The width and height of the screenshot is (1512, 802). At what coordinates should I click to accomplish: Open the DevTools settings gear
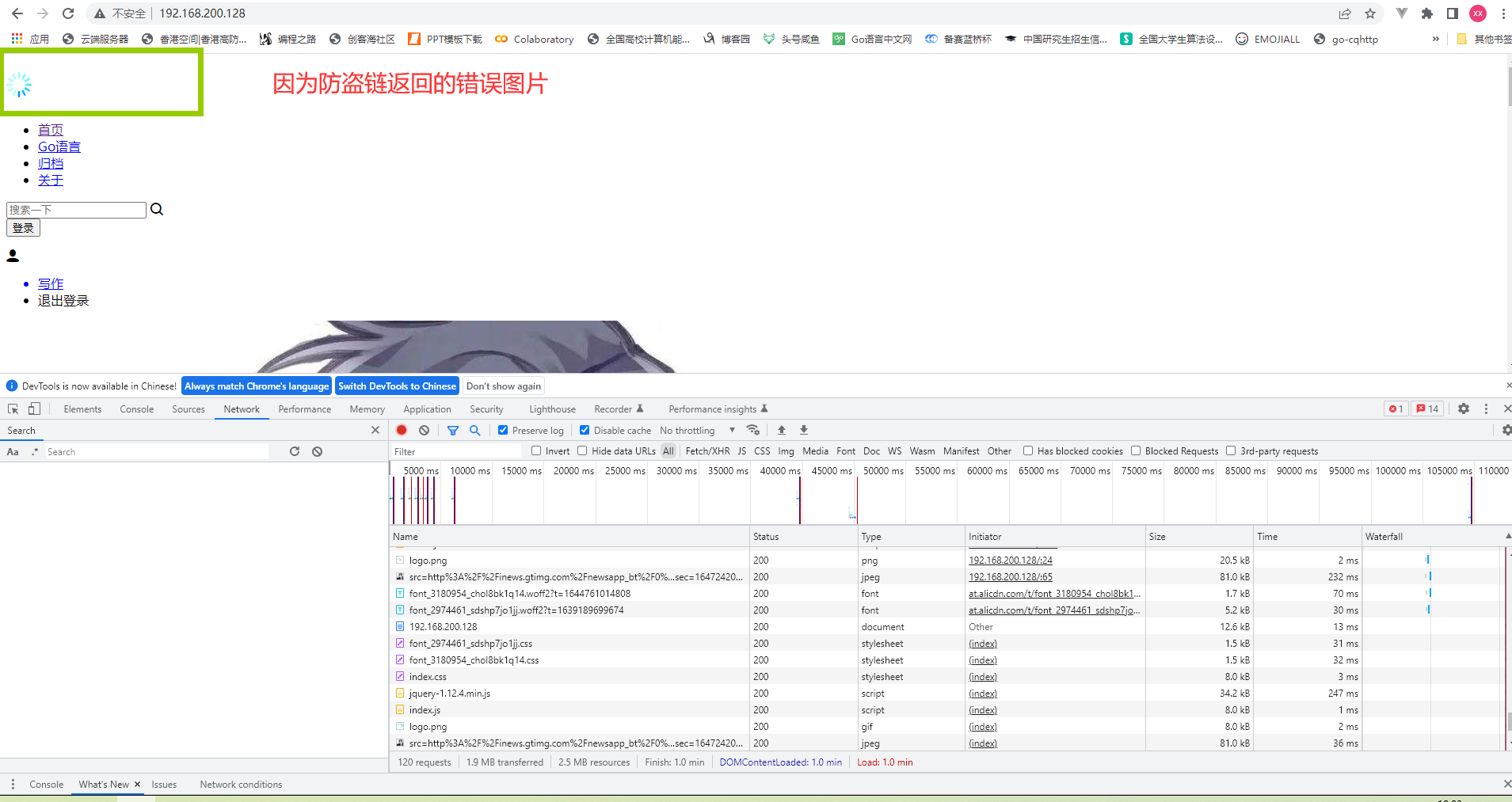1464,409
